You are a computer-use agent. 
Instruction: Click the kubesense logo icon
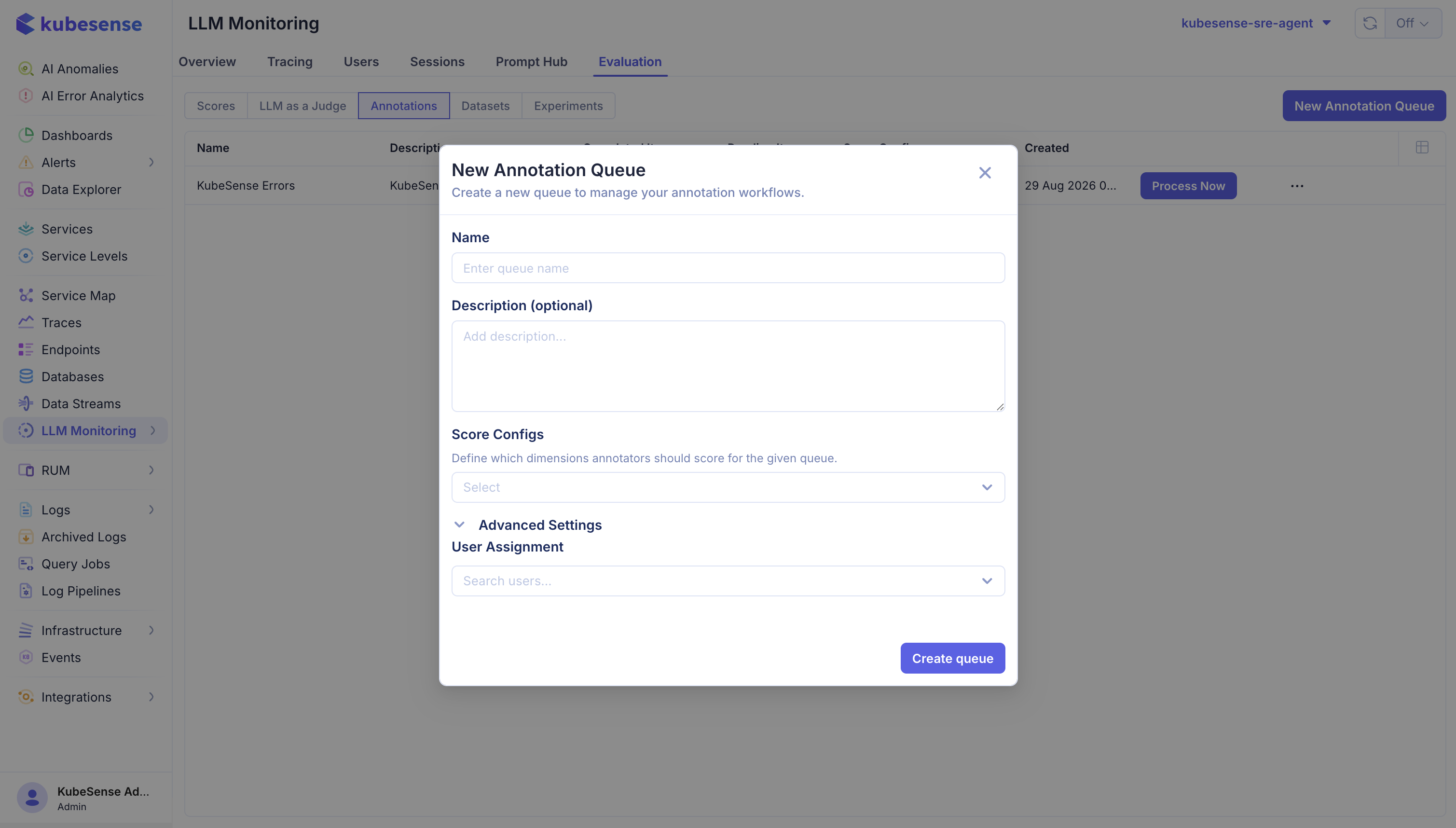[26, 24]
